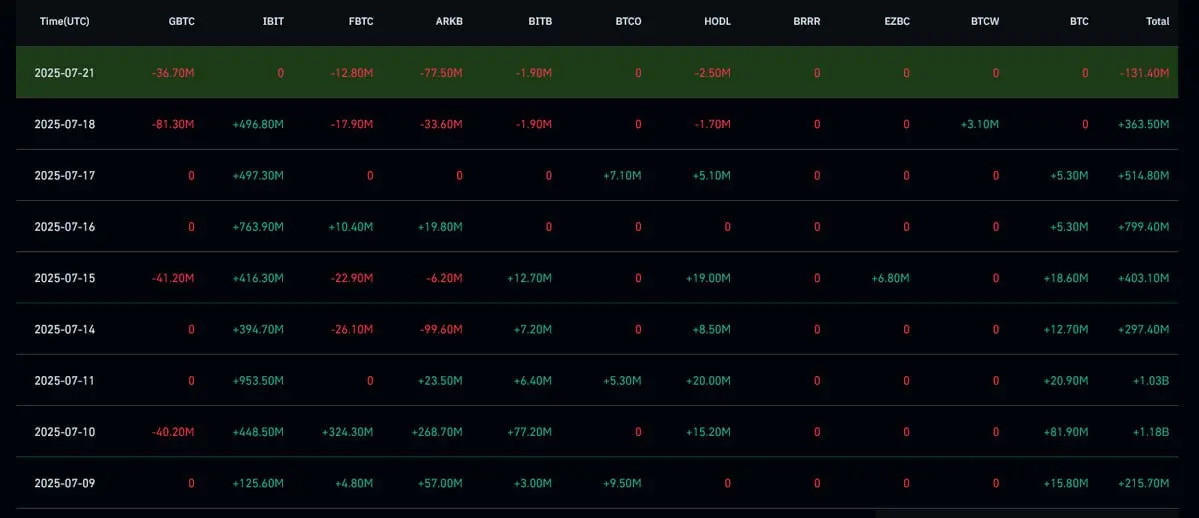
Task: Click the +448.50M IBIT value
Action: coord(258,432)
